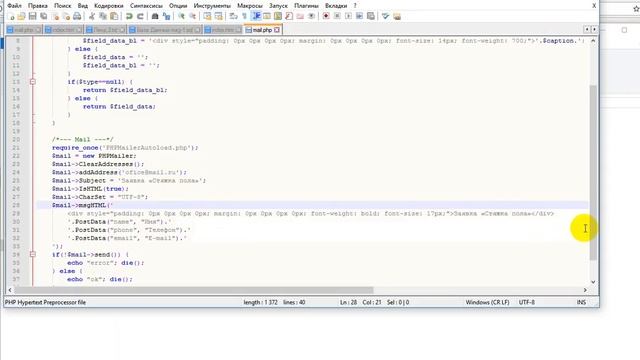Show the Document Map panel icon

click(278, 16)
